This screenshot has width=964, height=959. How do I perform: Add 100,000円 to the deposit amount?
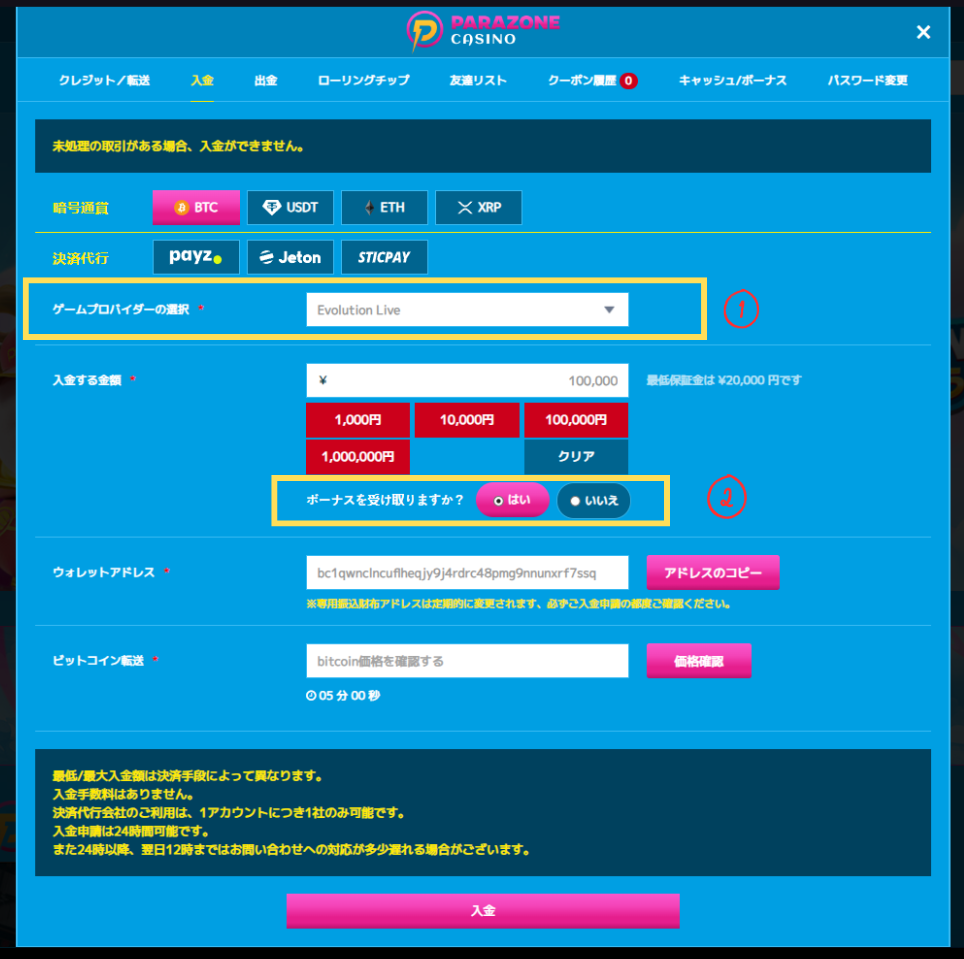pos(576,420)
